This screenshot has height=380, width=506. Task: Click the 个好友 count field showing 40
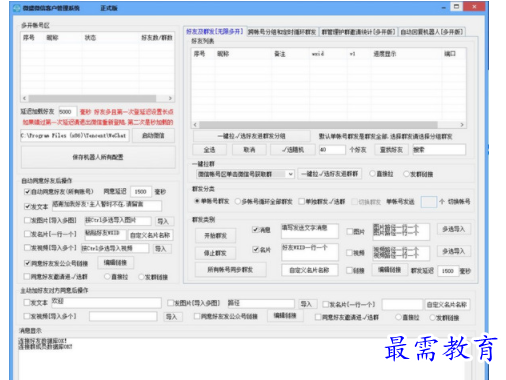click(x=332, y=150)
